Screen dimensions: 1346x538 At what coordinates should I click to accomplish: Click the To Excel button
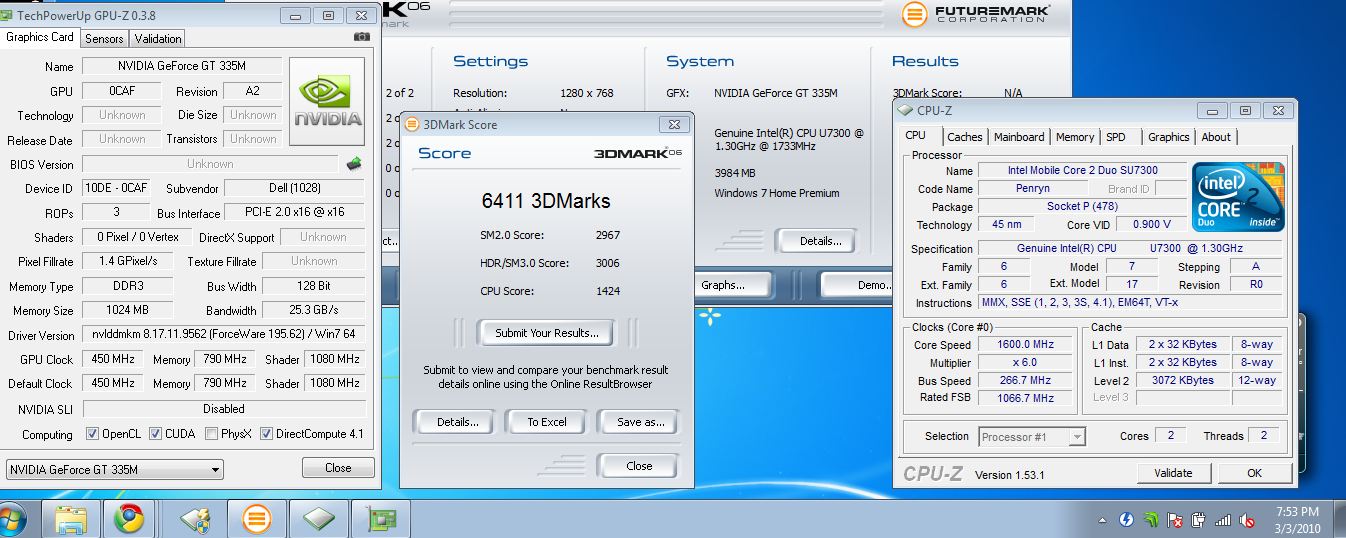[x=546, y=422]
